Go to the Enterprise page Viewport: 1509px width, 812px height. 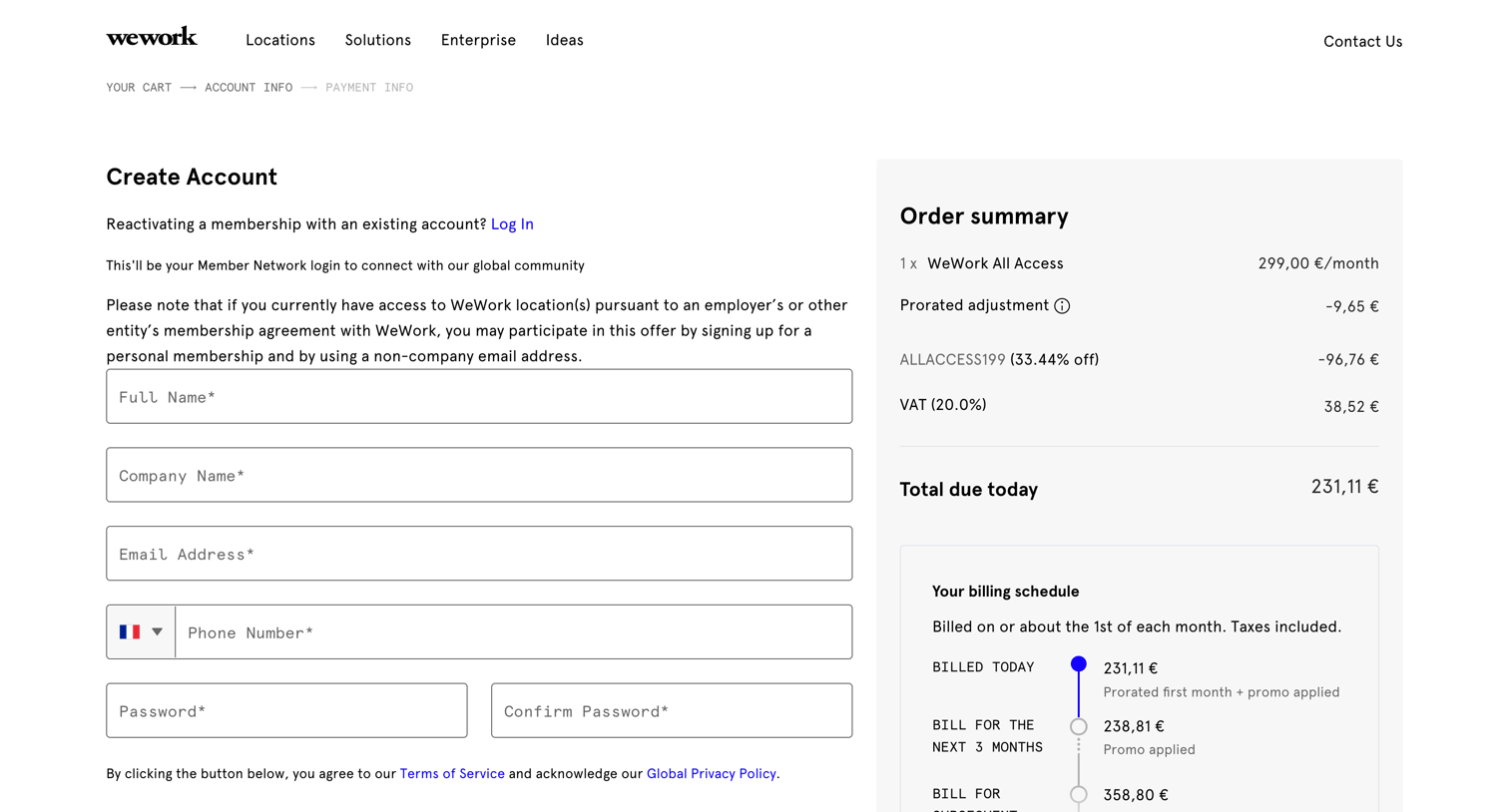478,40
